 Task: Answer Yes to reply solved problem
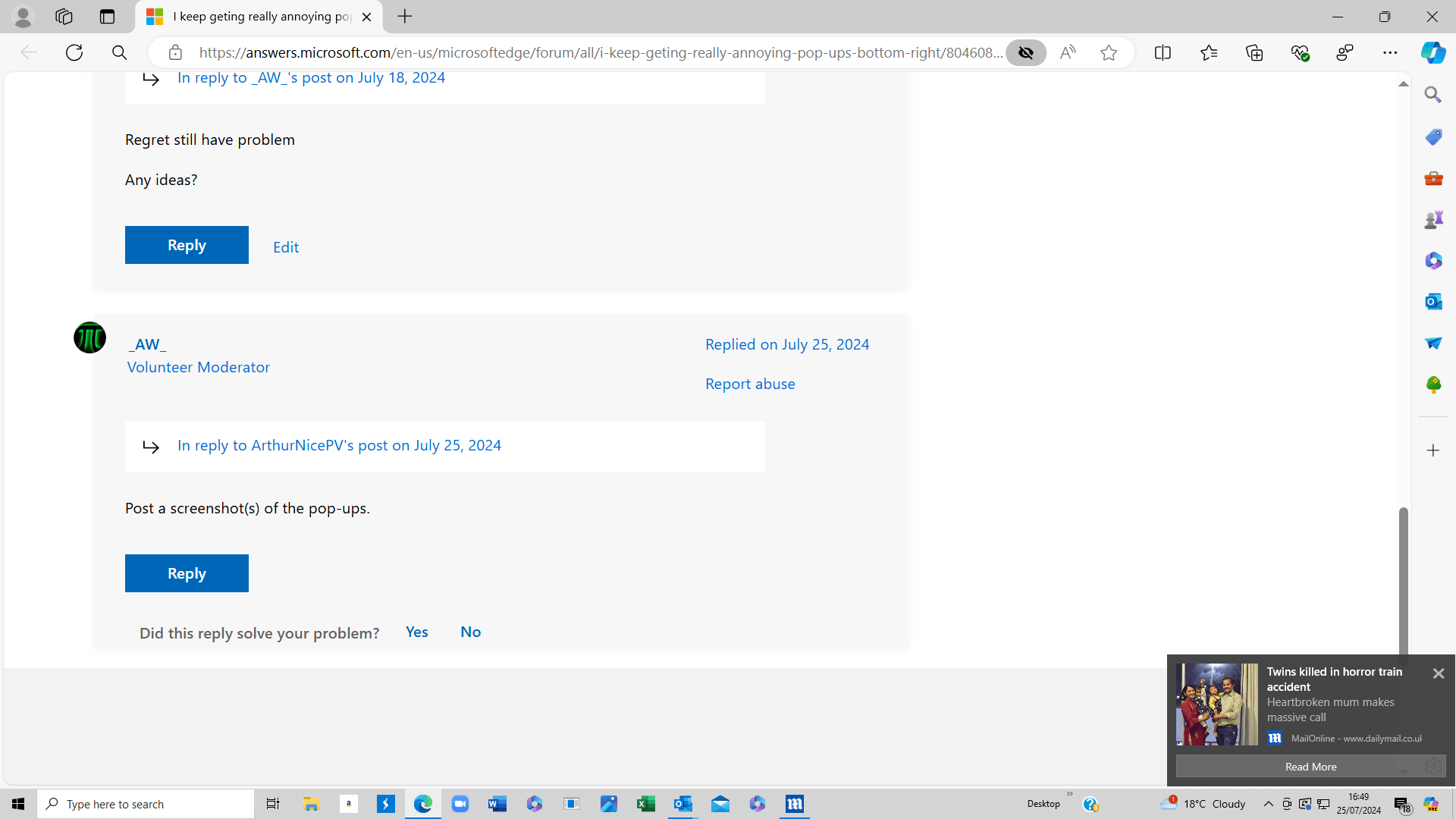[417, 632]
